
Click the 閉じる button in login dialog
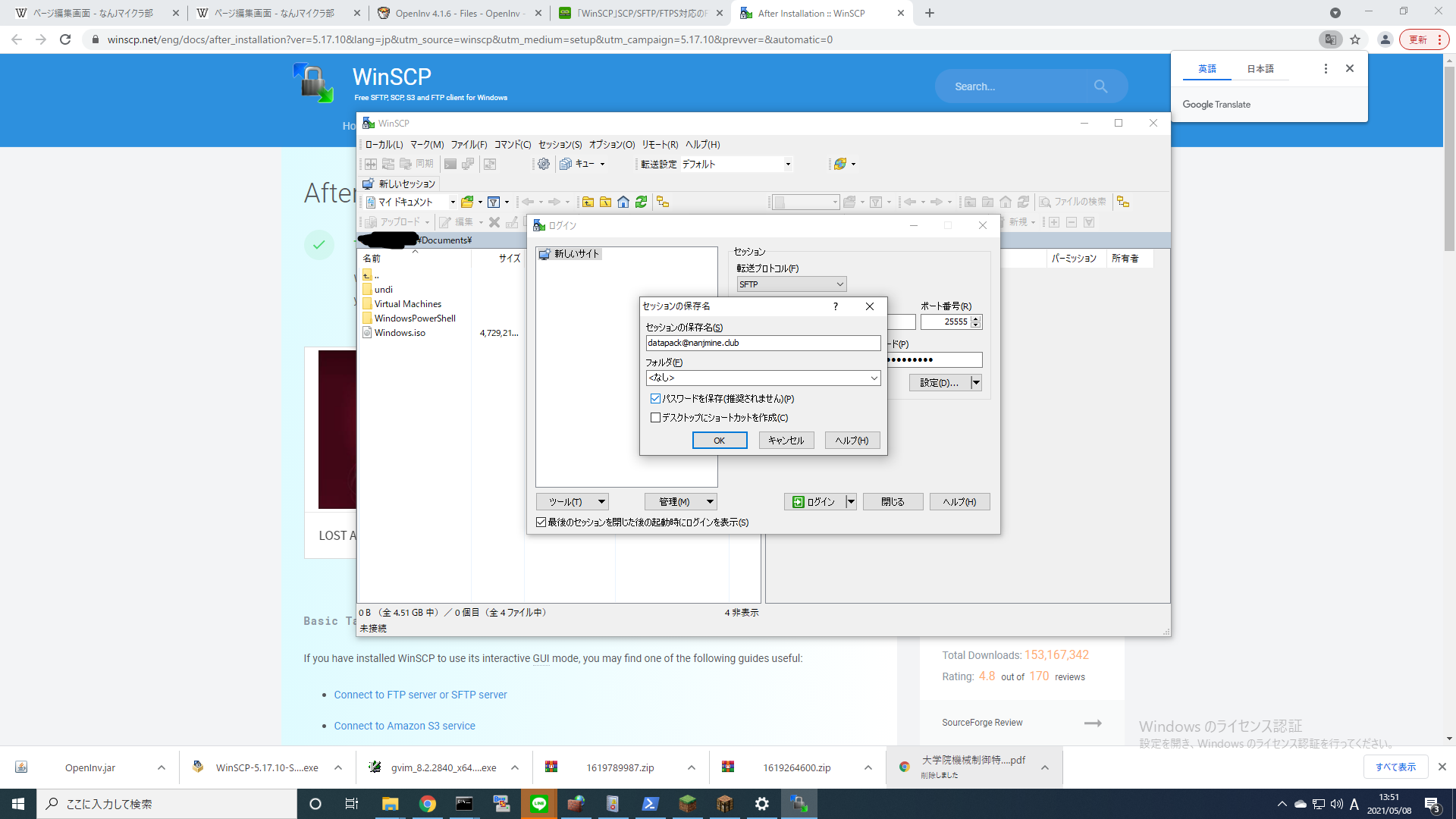[x=893, y=502]
